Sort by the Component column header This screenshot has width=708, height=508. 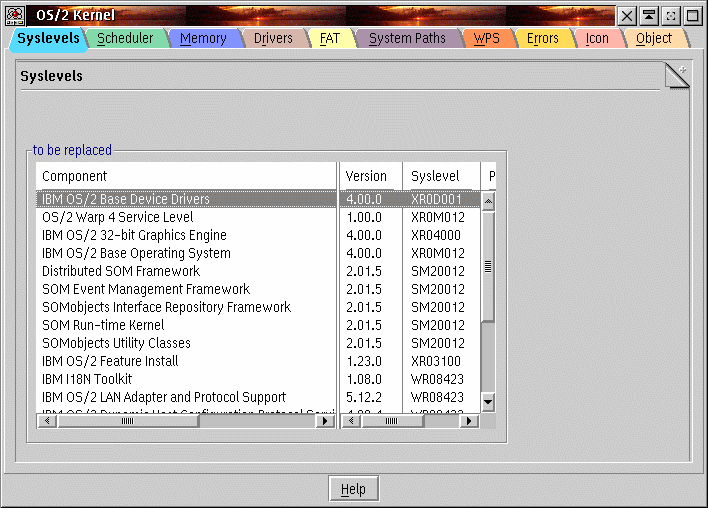coord(187,176)
